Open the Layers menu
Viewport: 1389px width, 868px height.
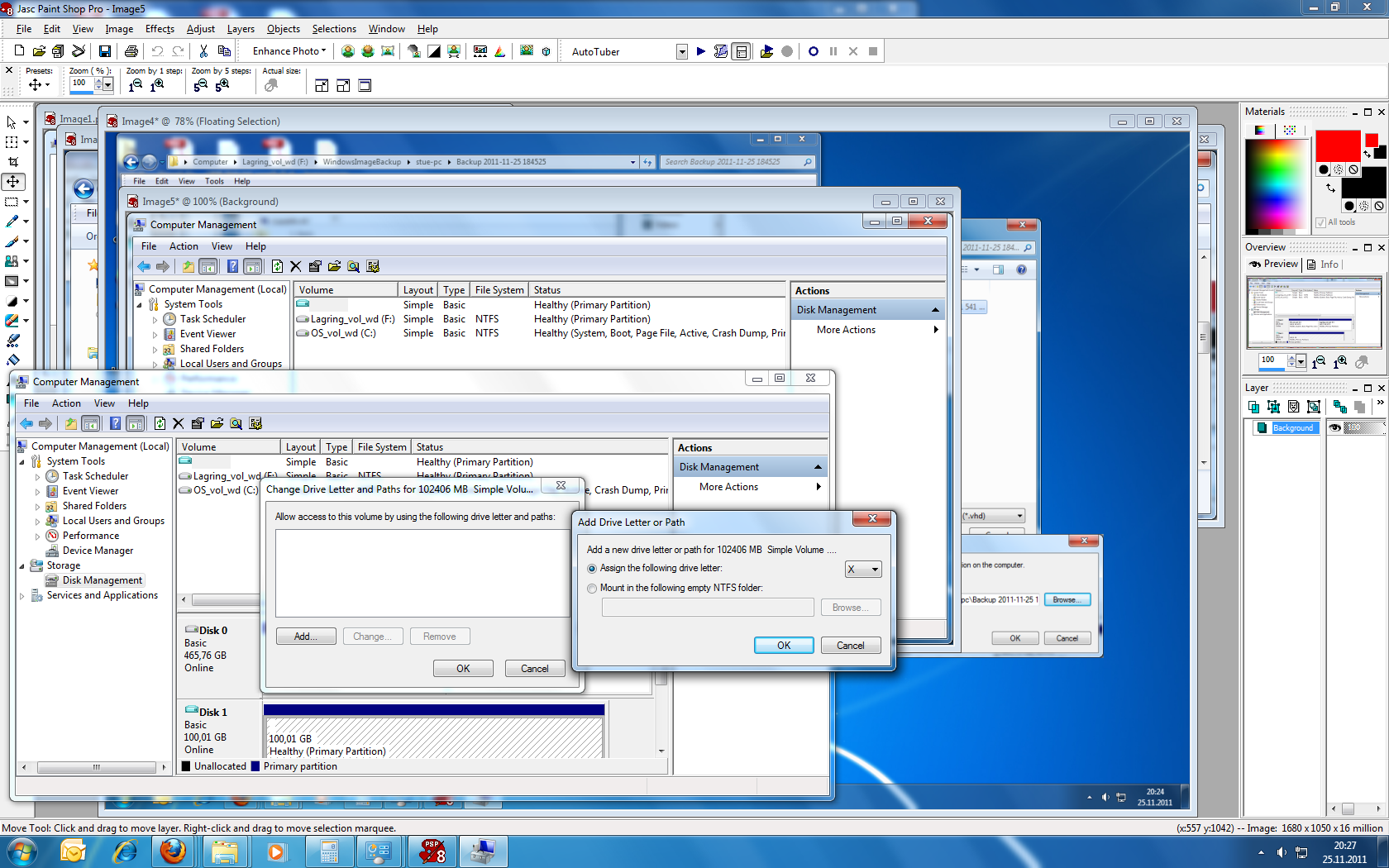[x=241, y=29]
